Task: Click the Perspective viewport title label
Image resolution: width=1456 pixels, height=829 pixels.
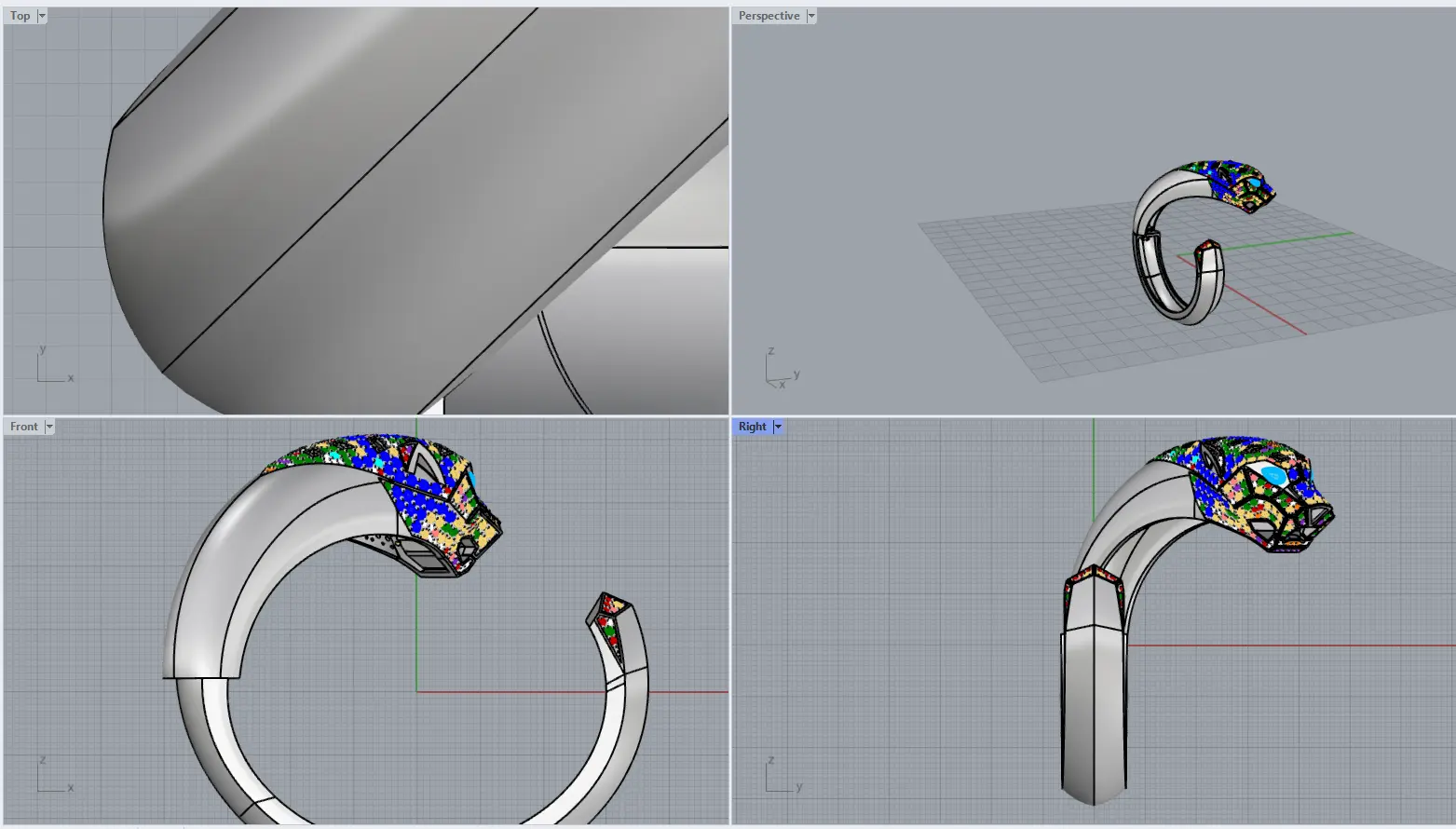Action: 769,16
